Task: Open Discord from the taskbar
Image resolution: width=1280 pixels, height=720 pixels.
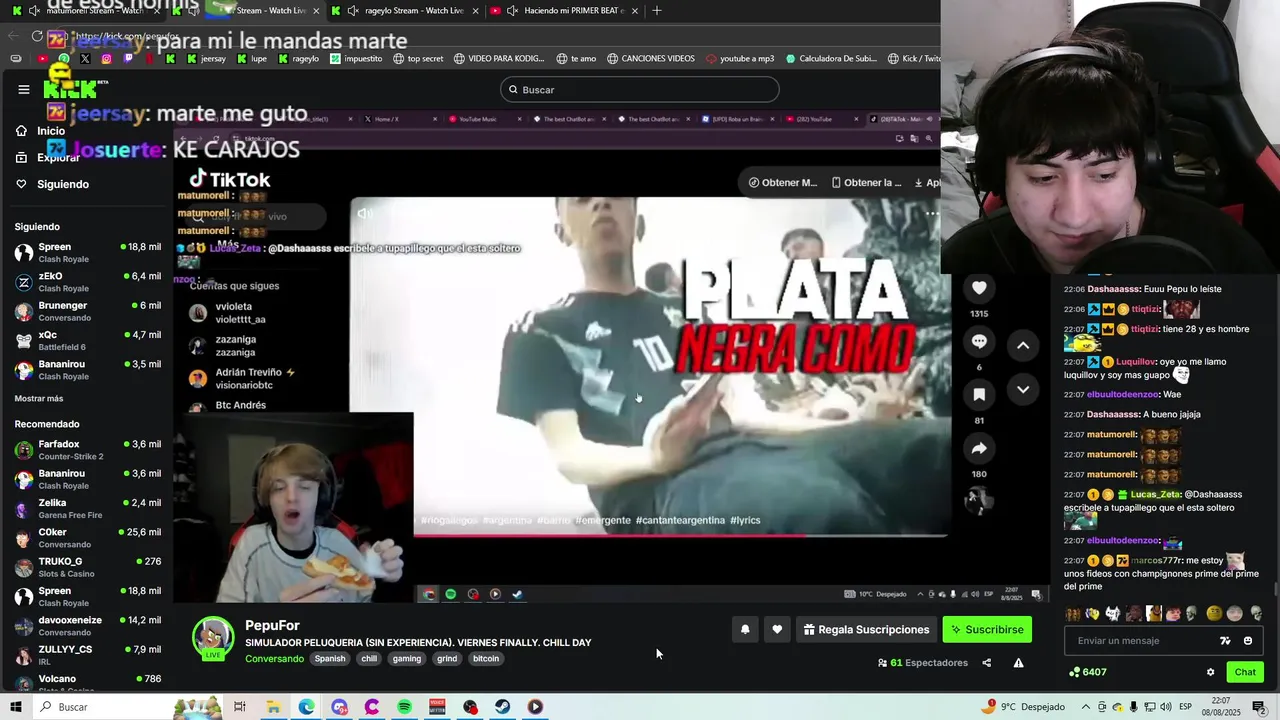Action: pyautogui.click(x=339, y=707)
